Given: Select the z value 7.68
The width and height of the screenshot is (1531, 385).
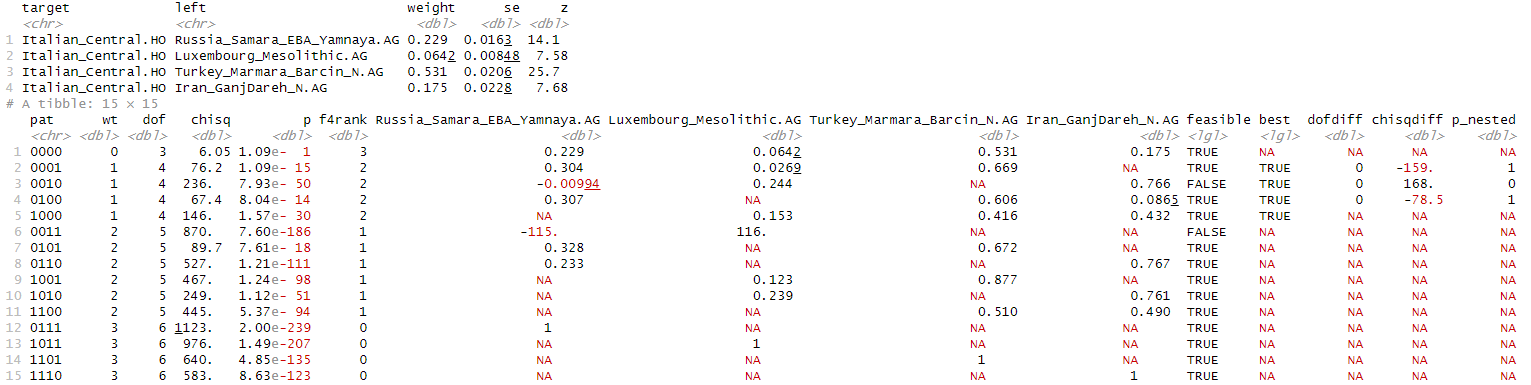Looking at the screenshot, I should (x=551, y=88).
